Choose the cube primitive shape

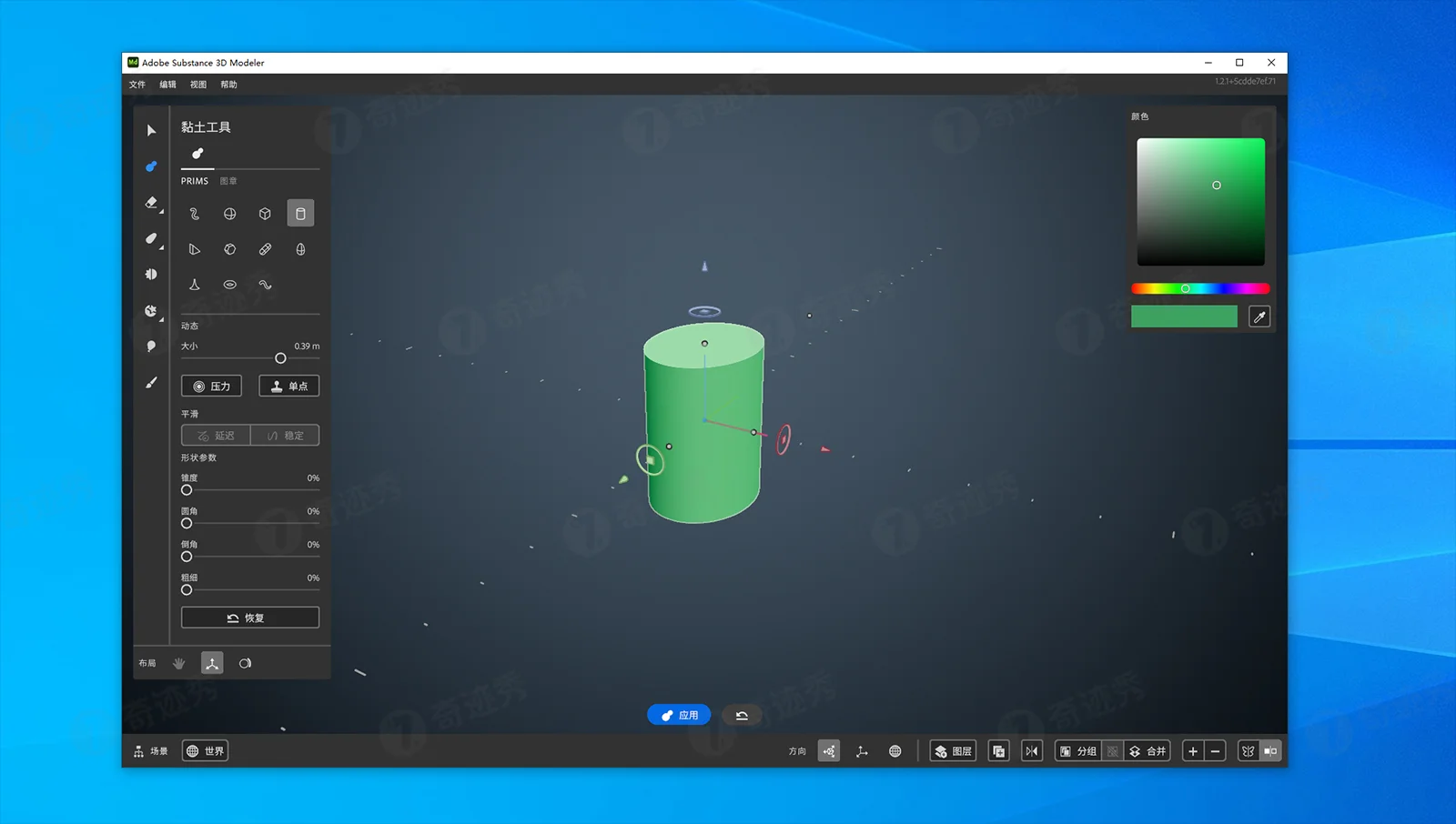[x=265, y=214]
